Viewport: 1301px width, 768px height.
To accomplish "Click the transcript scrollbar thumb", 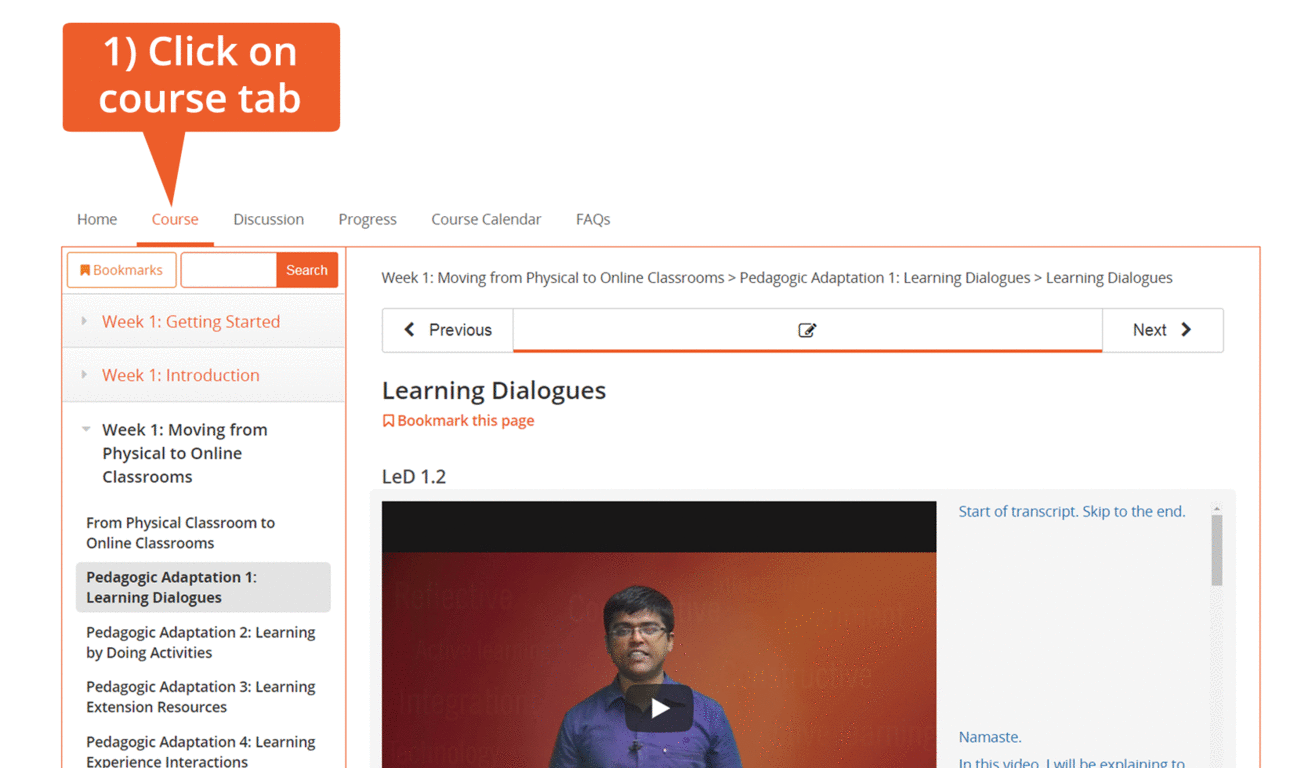I will tap(1217, 550).
